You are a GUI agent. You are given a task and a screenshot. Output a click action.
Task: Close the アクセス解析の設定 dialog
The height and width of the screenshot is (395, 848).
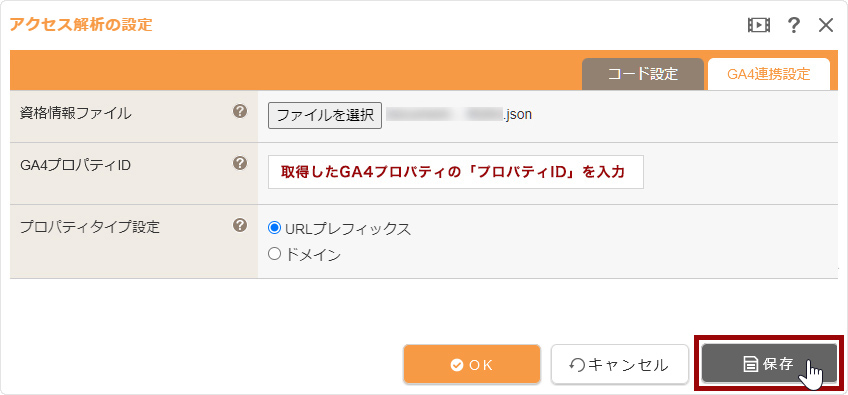click(826, 25)
